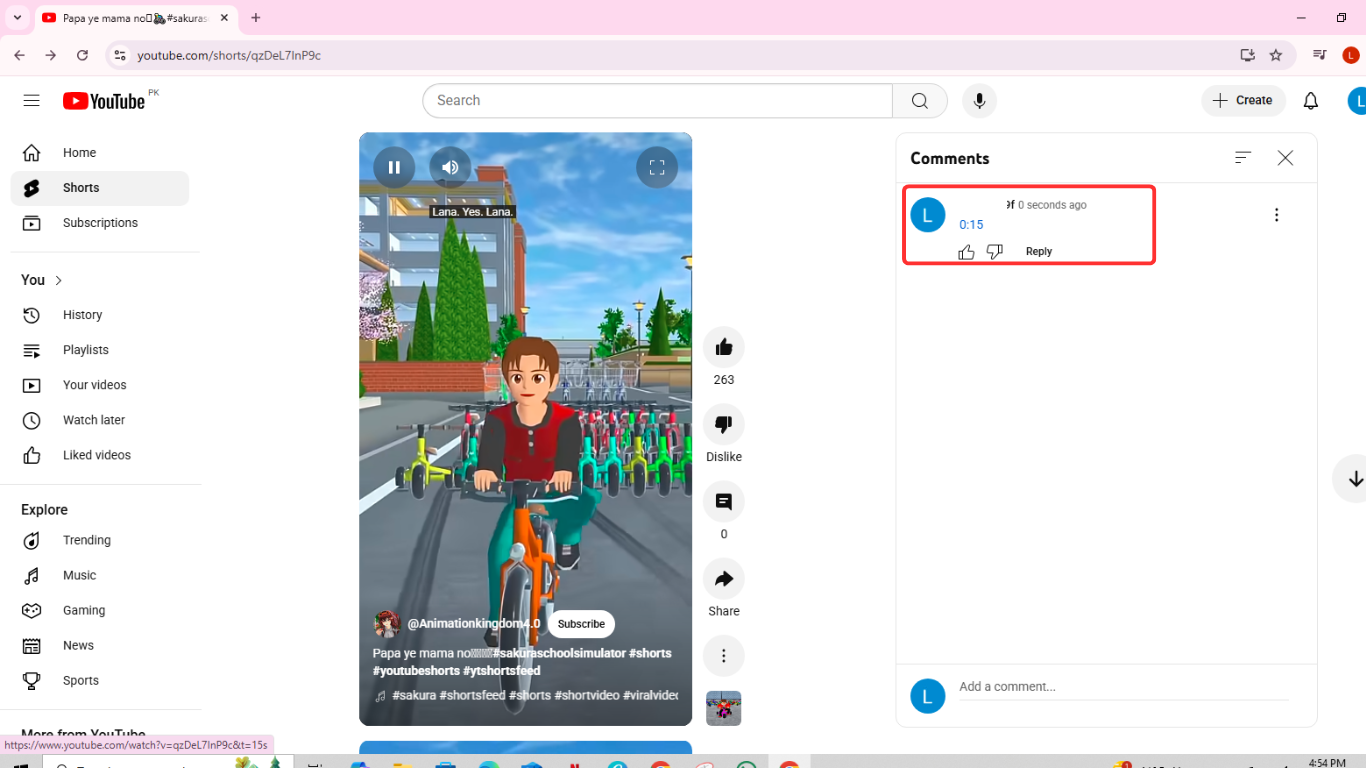The image size is (1366, 768).
Task: Open Watch later in the sidebar
Action: (100, 420)
